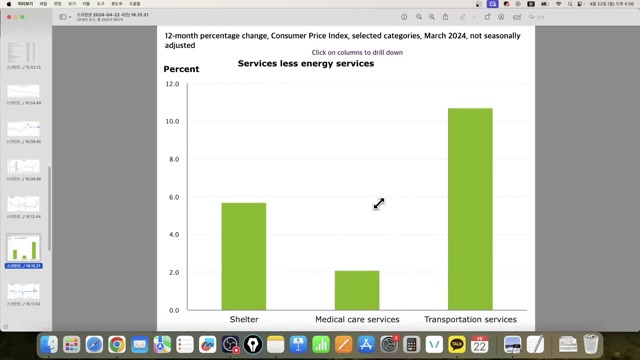This screenshot has width=640, height=360.
Task: Click the green Shelter bar in chart
Action: pyautogui.click(x=244, y=256)
